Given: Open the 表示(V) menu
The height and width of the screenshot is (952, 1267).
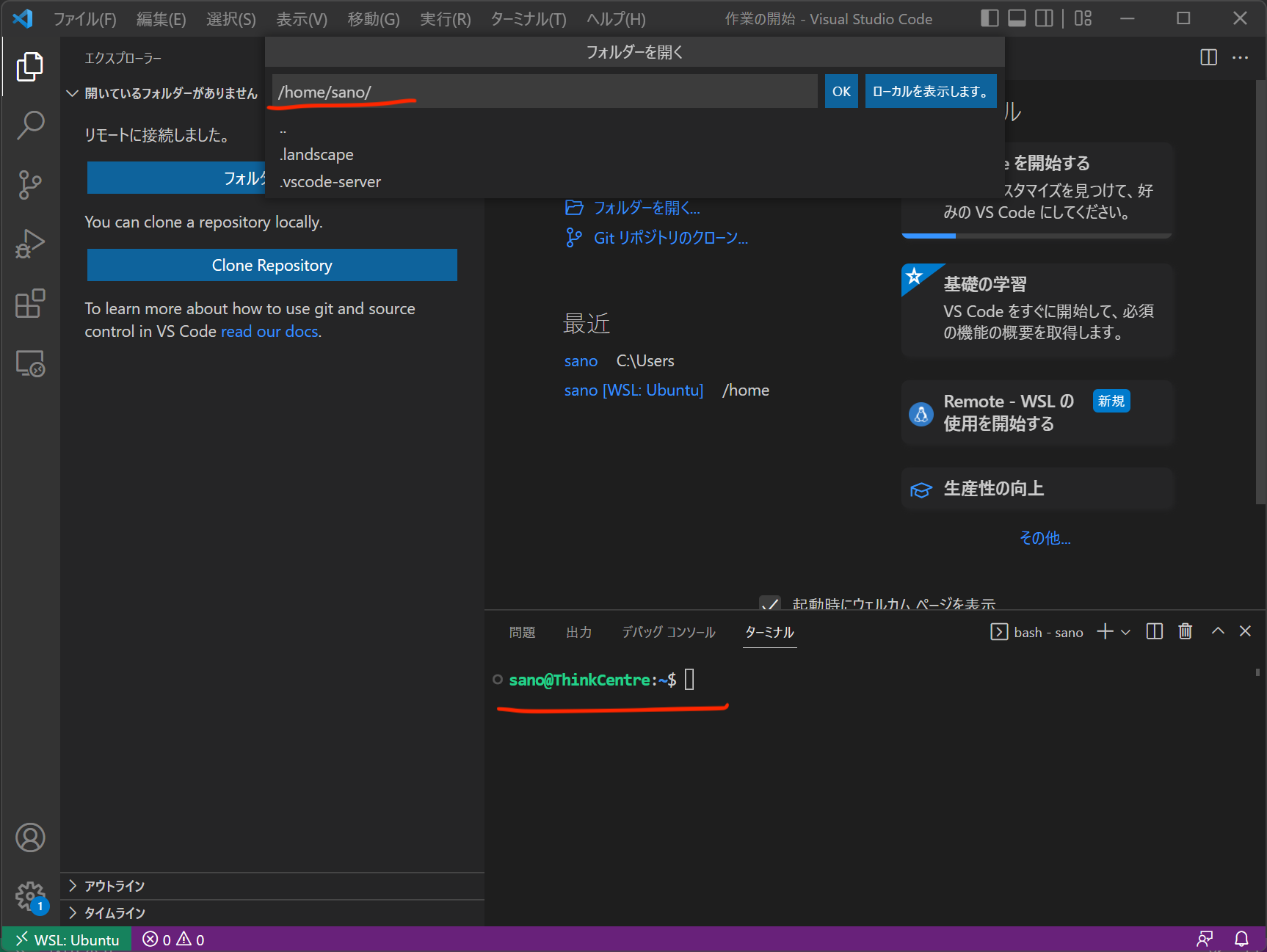Looking at the screenshot, I should coord(302,19).
